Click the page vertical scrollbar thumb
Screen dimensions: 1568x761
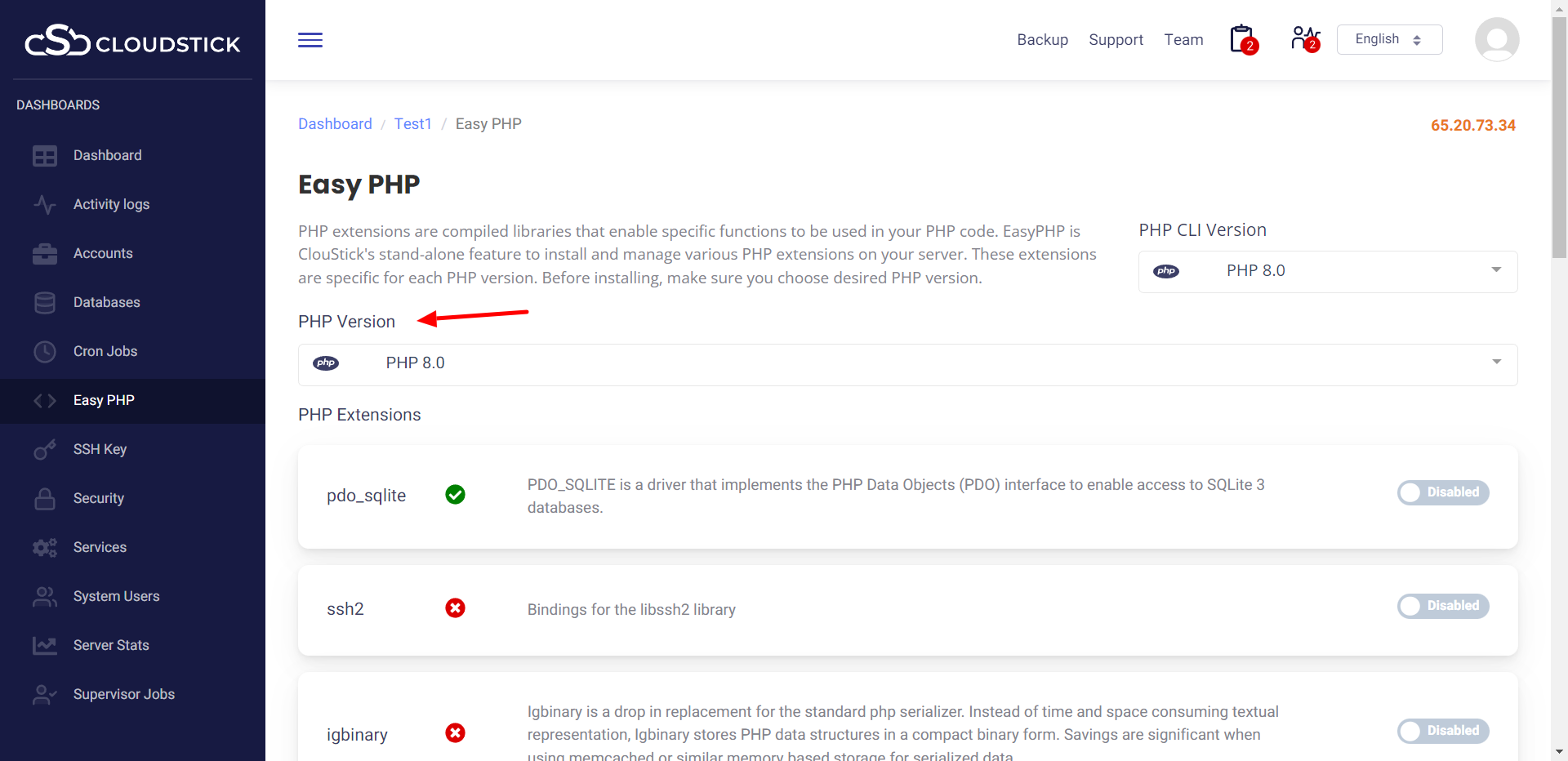click(x=1559, y=137)
